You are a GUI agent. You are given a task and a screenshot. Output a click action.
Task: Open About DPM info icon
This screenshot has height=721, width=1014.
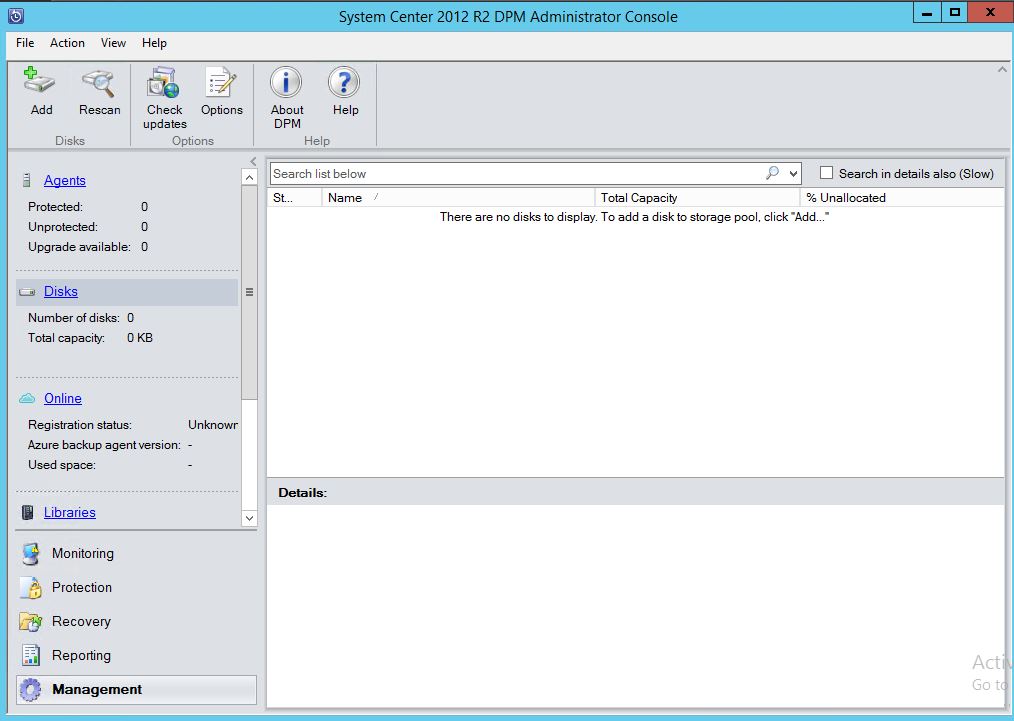click(x=286, y=82)
